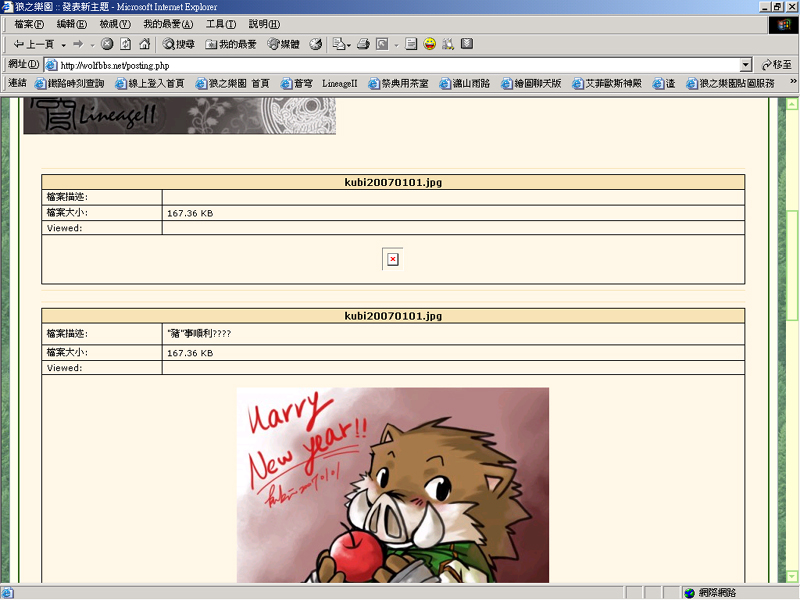Click the Forward arrow button
This screenshot has height=600, width=800.
(78, 44)
